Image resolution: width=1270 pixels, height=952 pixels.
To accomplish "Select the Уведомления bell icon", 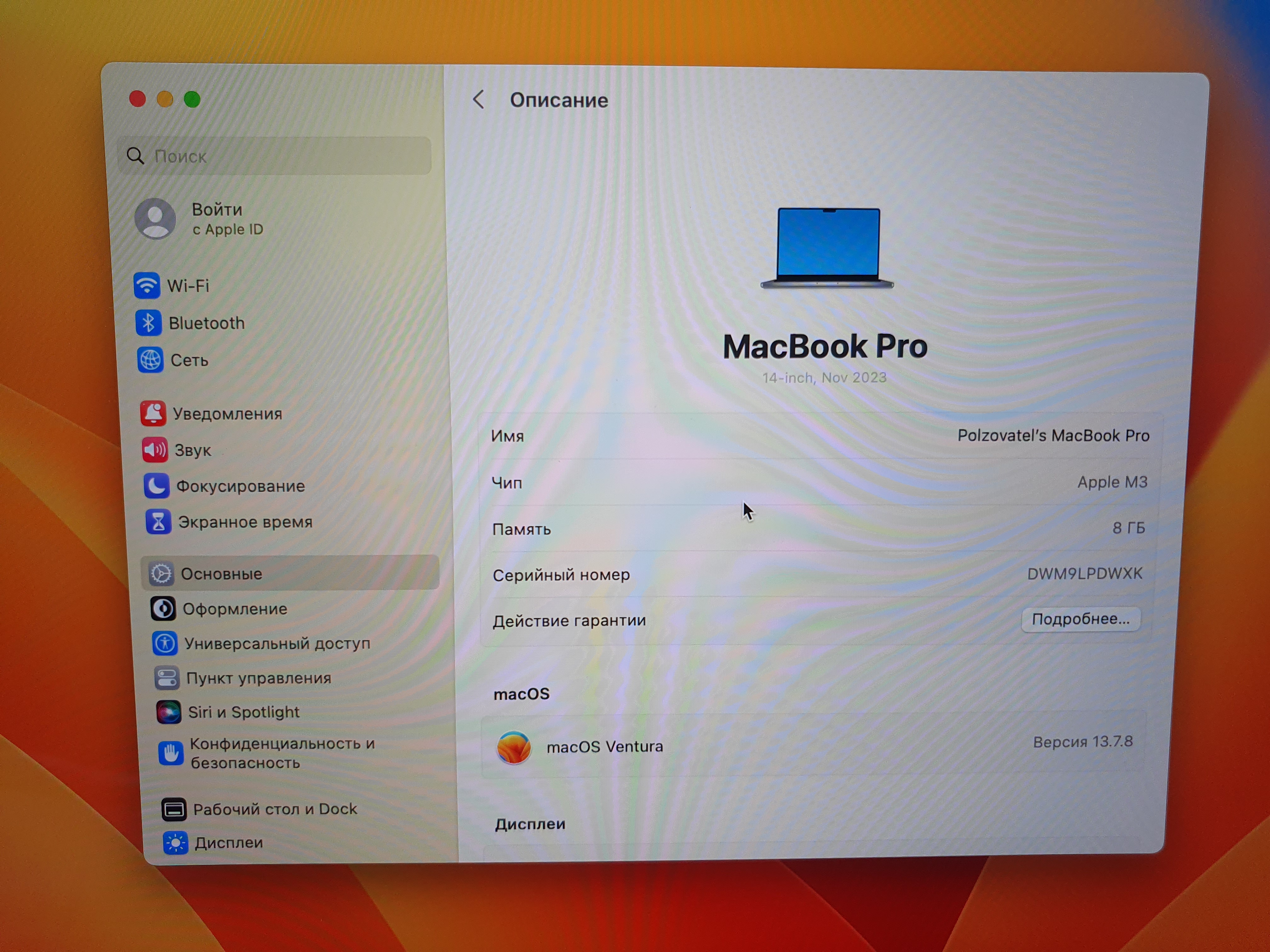I will [153, 413].
